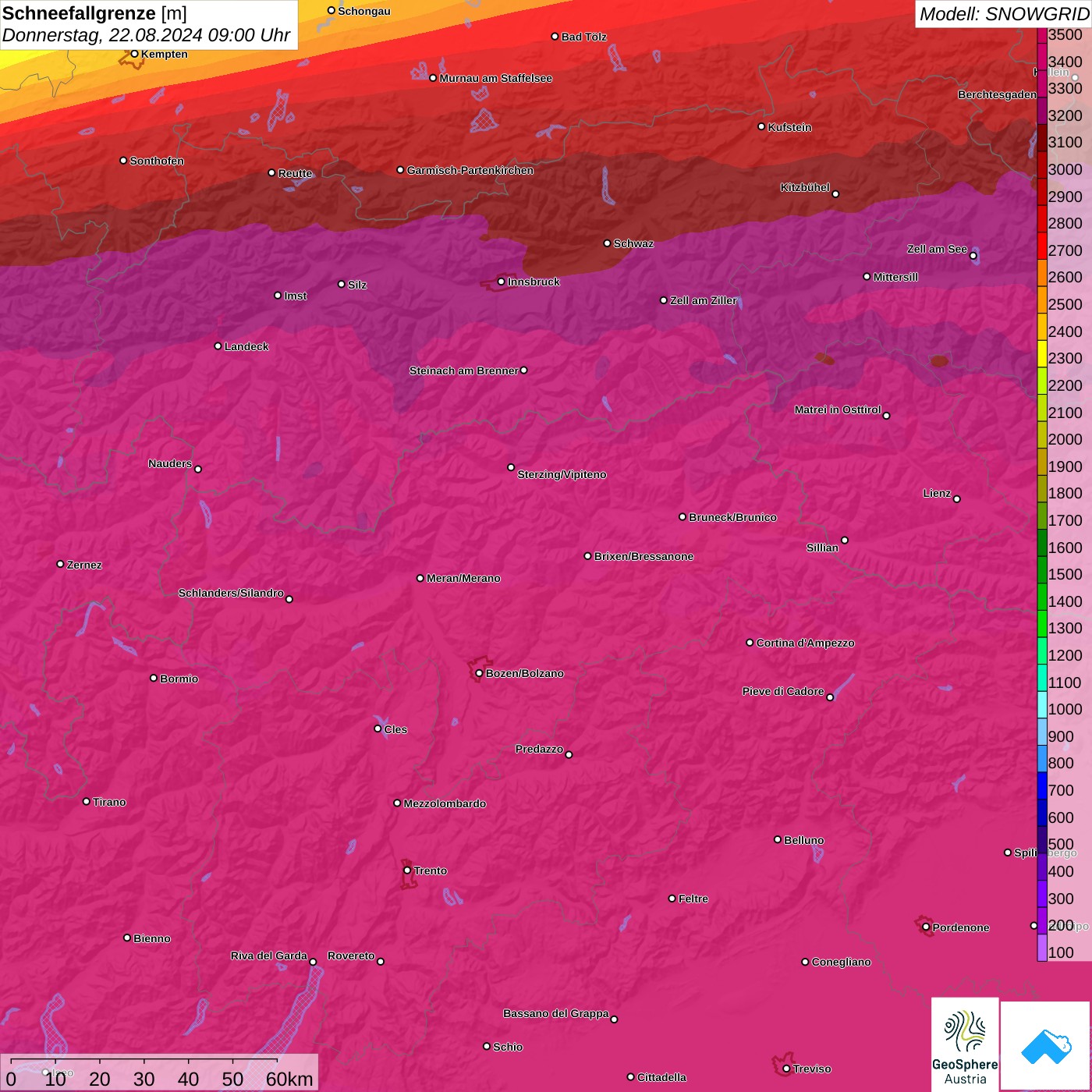Click the Innsbruck city marker dot
1092x1092 pixels.
point(501,282)
